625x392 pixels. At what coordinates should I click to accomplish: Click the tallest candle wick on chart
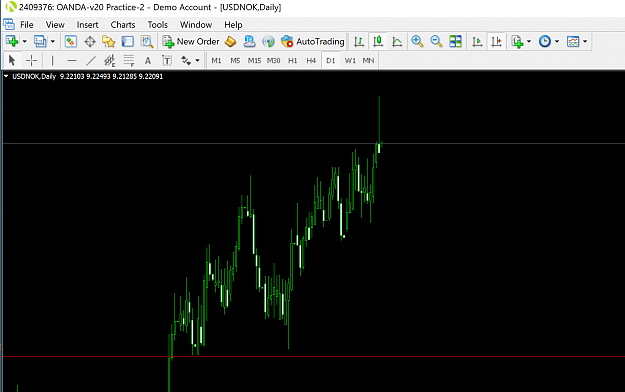pos(379,119)
